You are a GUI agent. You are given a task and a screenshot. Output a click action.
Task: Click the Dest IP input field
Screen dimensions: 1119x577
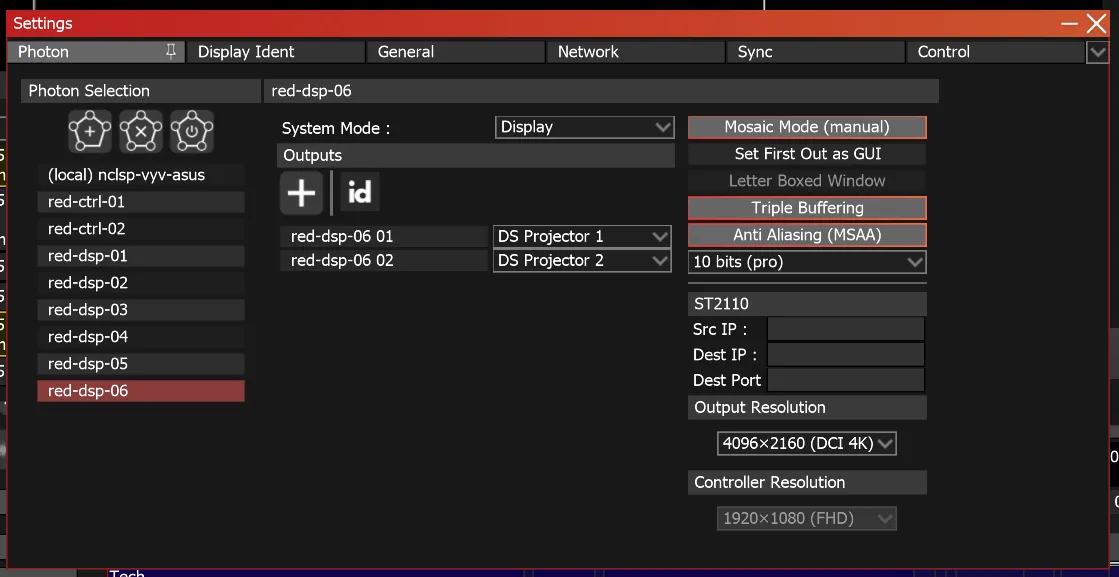point(846,354)
